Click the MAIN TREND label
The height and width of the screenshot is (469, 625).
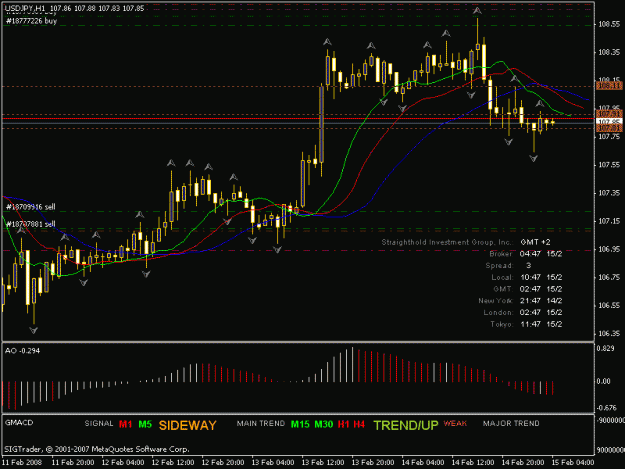pos(261,424)
